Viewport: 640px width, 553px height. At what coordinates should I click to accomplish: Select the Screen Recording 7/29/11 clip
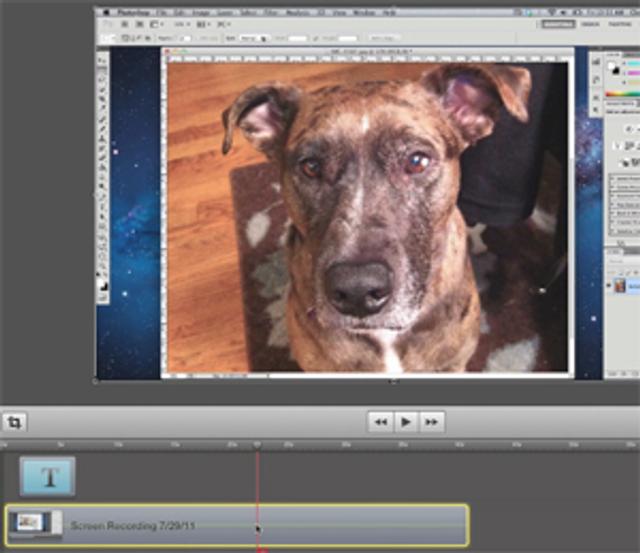[x=237, y=525]
